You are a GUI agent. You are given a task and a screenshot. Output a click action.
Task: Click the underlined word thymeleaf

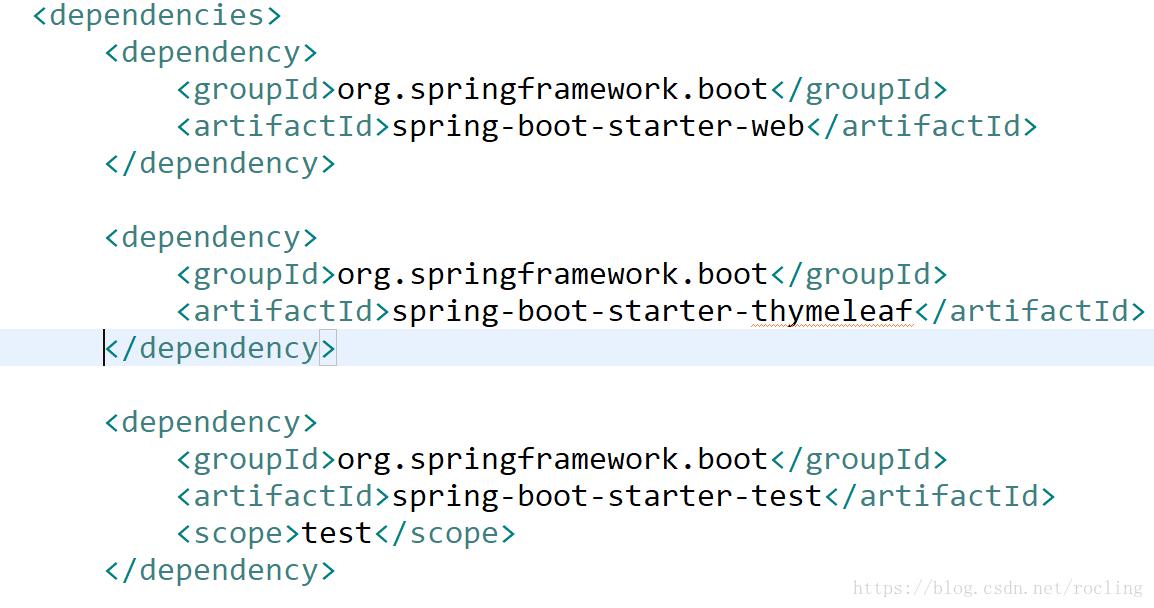832,311
